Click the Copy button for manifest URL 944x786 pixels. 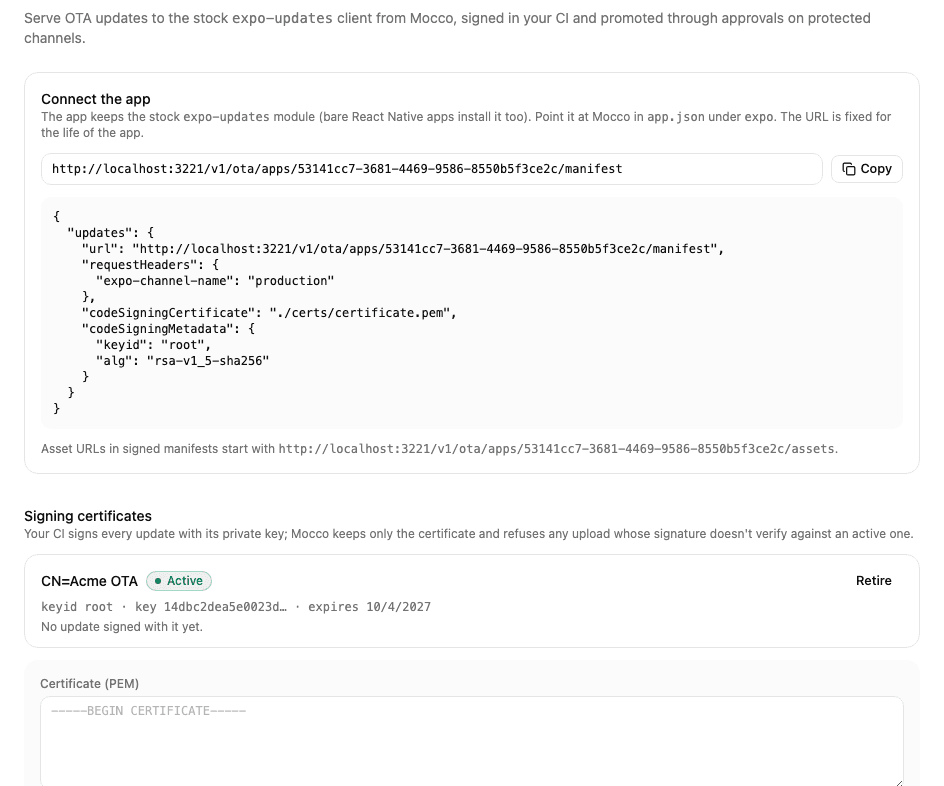(x=866, y=169)
